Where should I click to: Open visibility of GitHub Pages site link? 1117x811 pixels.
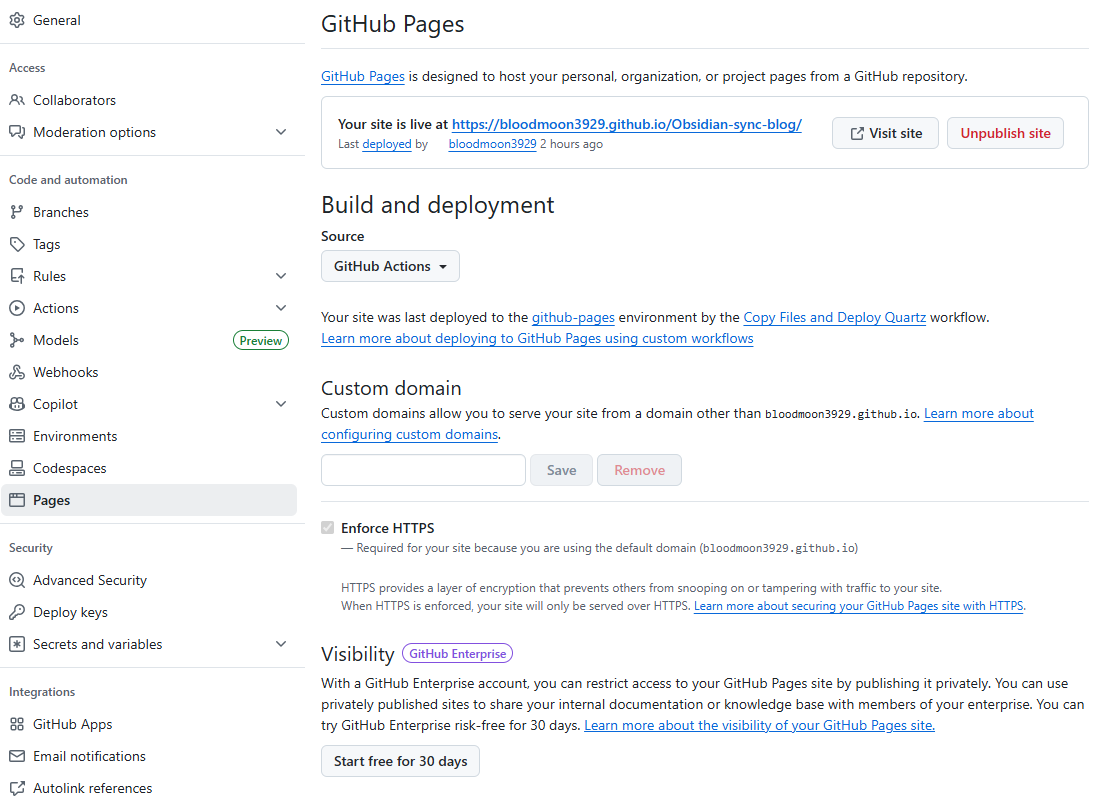point(759,725)
